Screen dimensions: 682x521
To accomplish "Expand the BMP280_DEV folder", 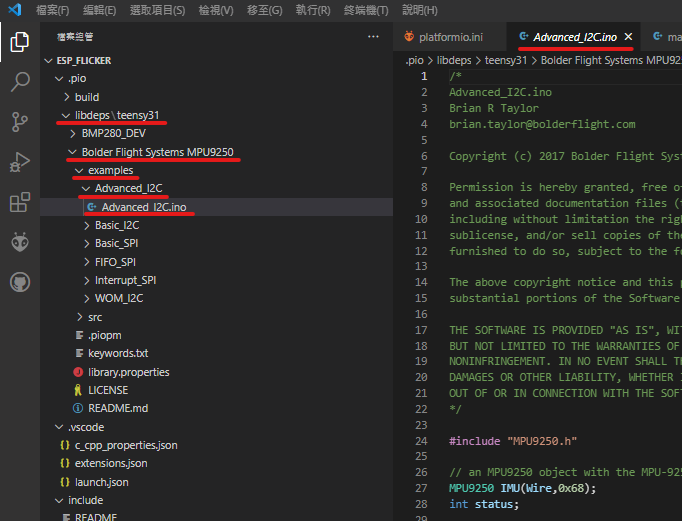I will pos(73,134).
